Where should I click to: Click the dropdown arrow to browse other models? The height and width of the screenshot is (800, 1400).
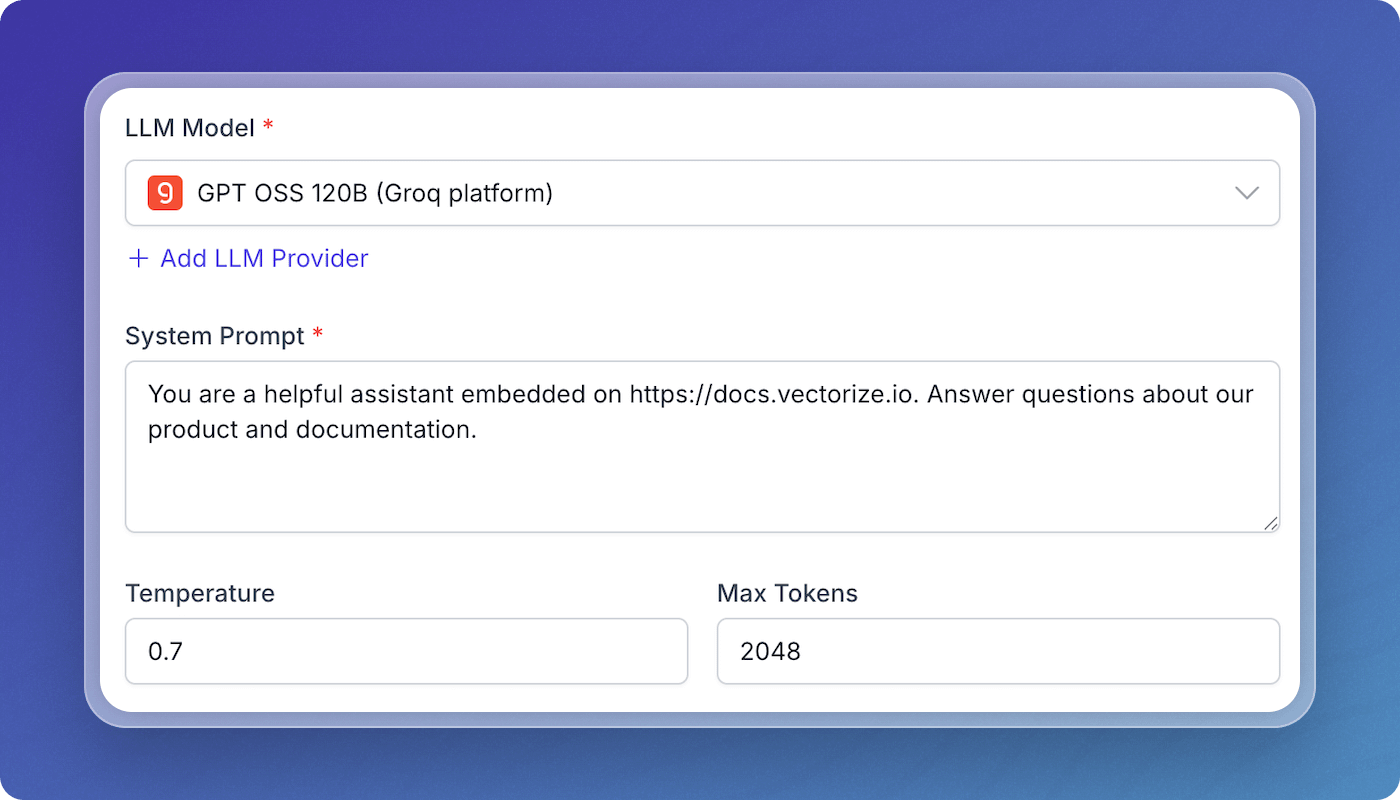(x=1247, y=193)
